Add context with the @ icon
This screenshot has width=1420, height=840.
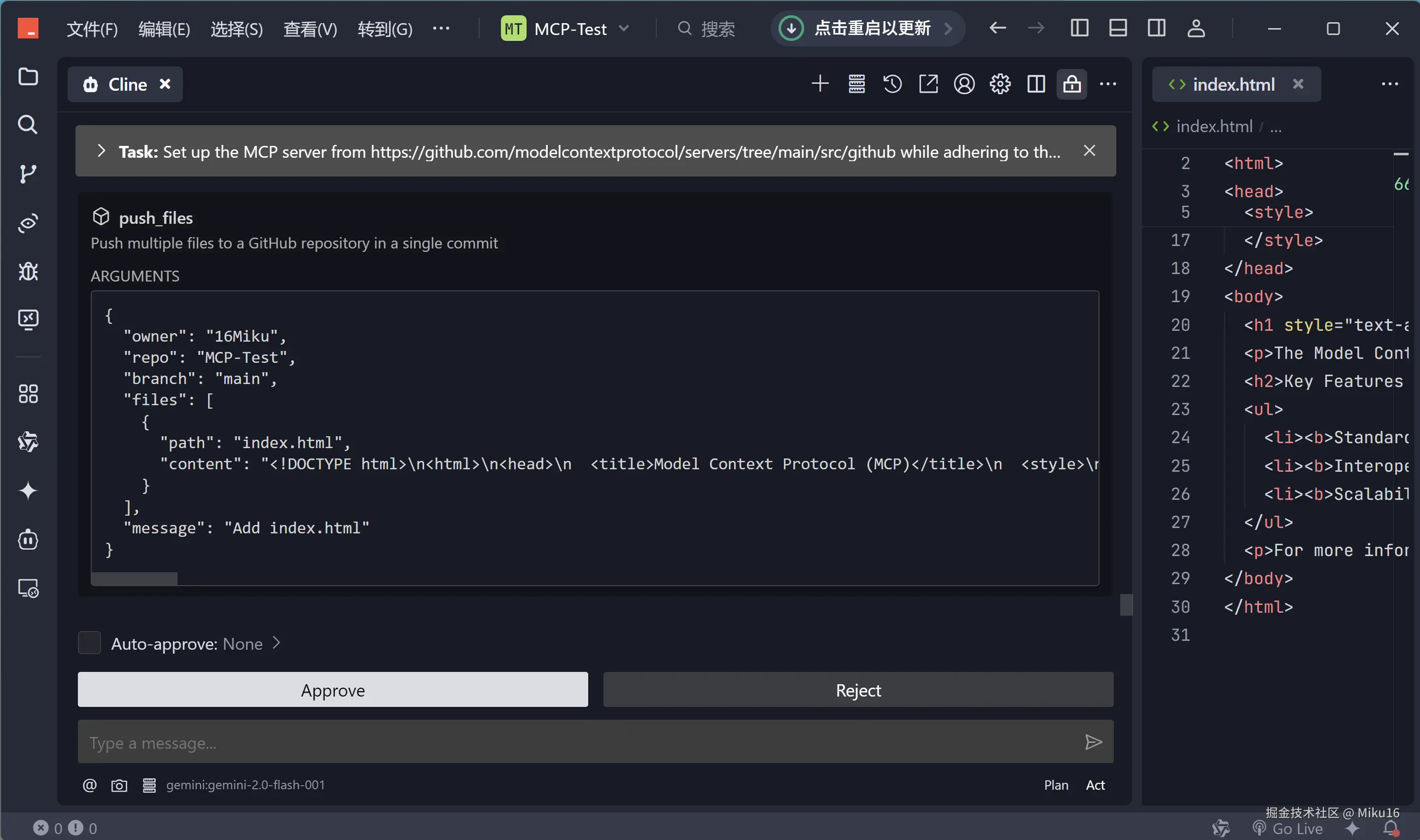89,785
